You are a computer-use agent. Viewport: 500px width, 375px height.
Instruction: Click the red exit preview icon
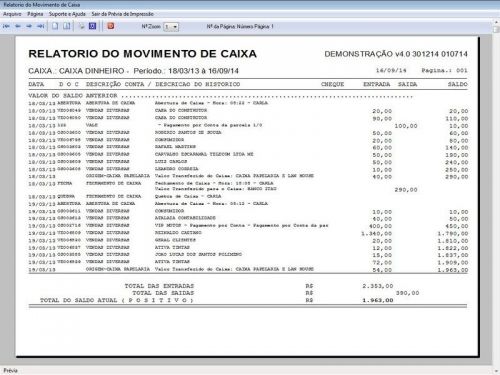click(111, 26)
